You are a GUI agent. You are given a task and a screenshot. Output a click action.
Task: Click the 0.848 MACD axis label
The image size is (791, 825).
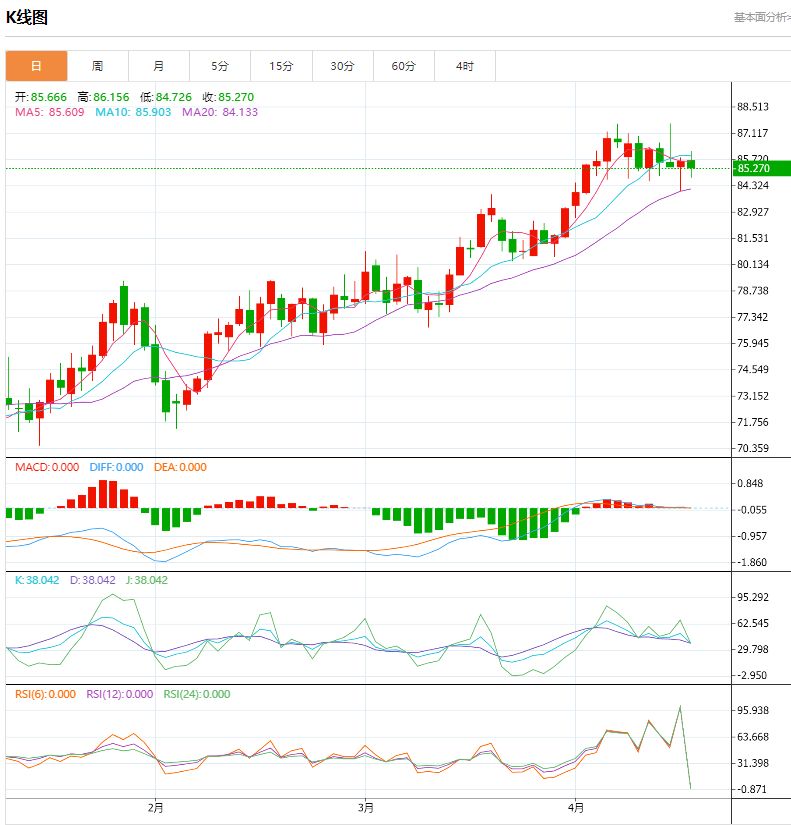coord(750,484)
